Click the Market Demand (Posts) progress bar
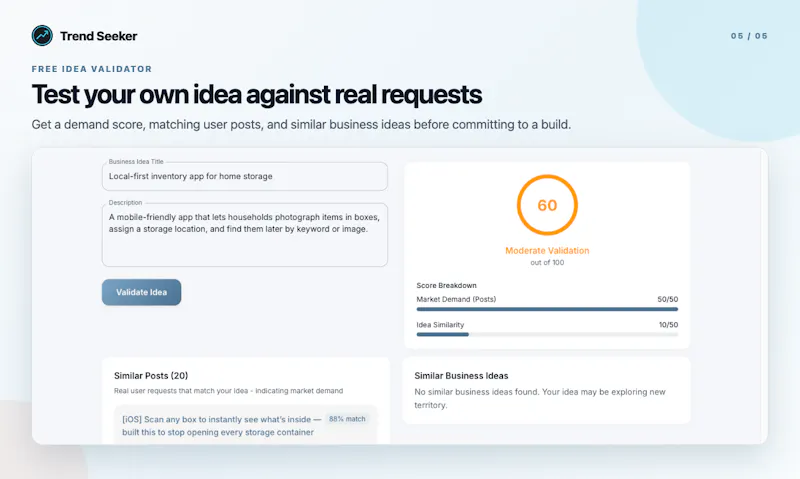The height and width of the screenshot is (479, 800). pyautogui.click(x=547, y=309)
